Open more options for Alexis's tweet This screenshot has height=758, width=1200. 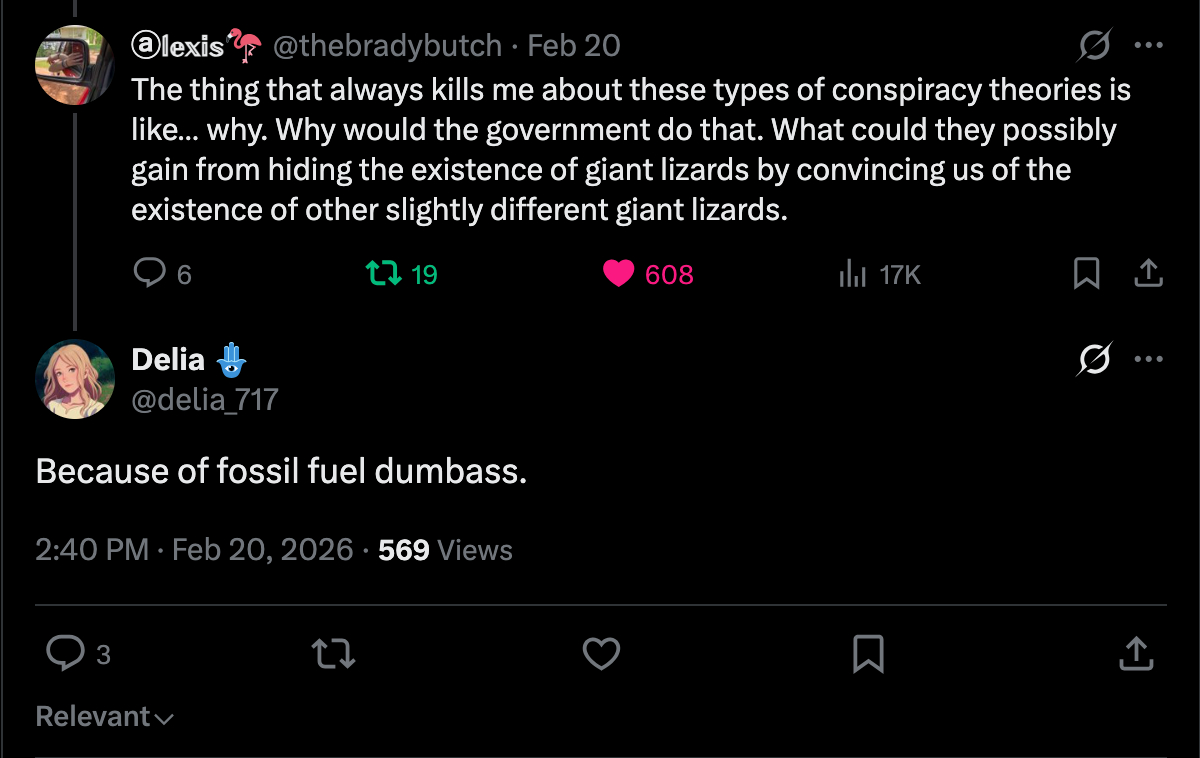point(1149,46)
